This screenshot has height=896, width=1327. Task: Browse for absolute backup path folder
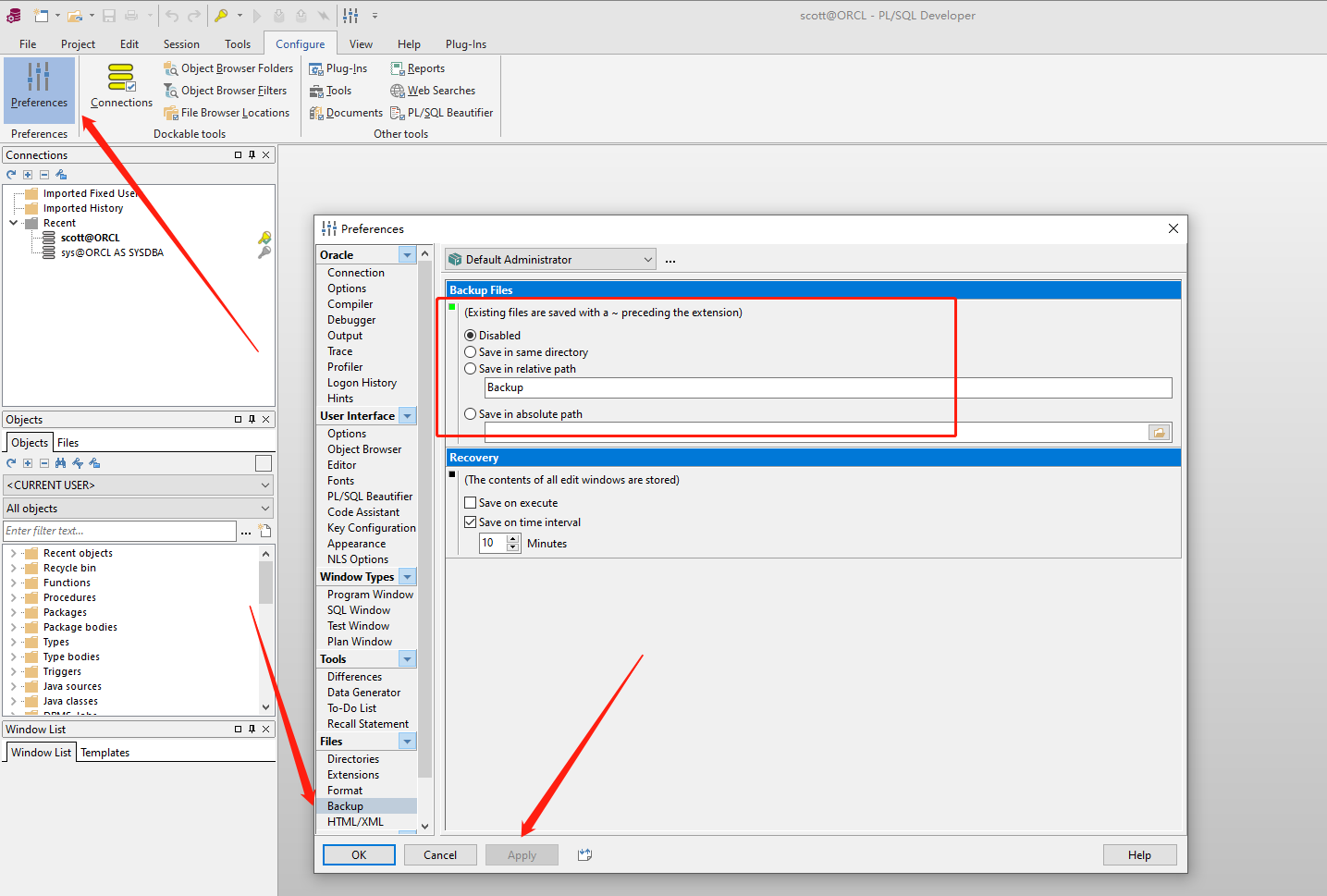click(1160, 433)
